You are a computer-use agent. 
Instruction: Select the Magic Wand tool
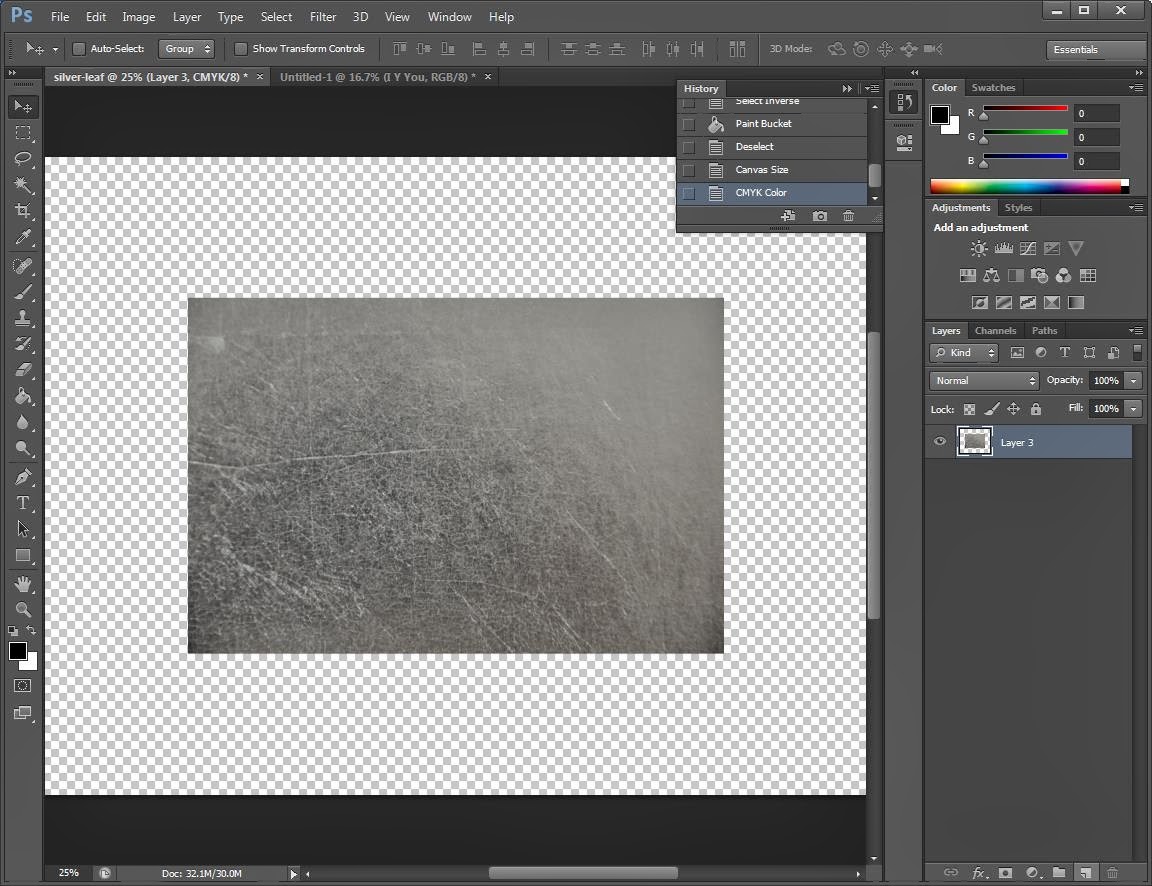[23, 185]
